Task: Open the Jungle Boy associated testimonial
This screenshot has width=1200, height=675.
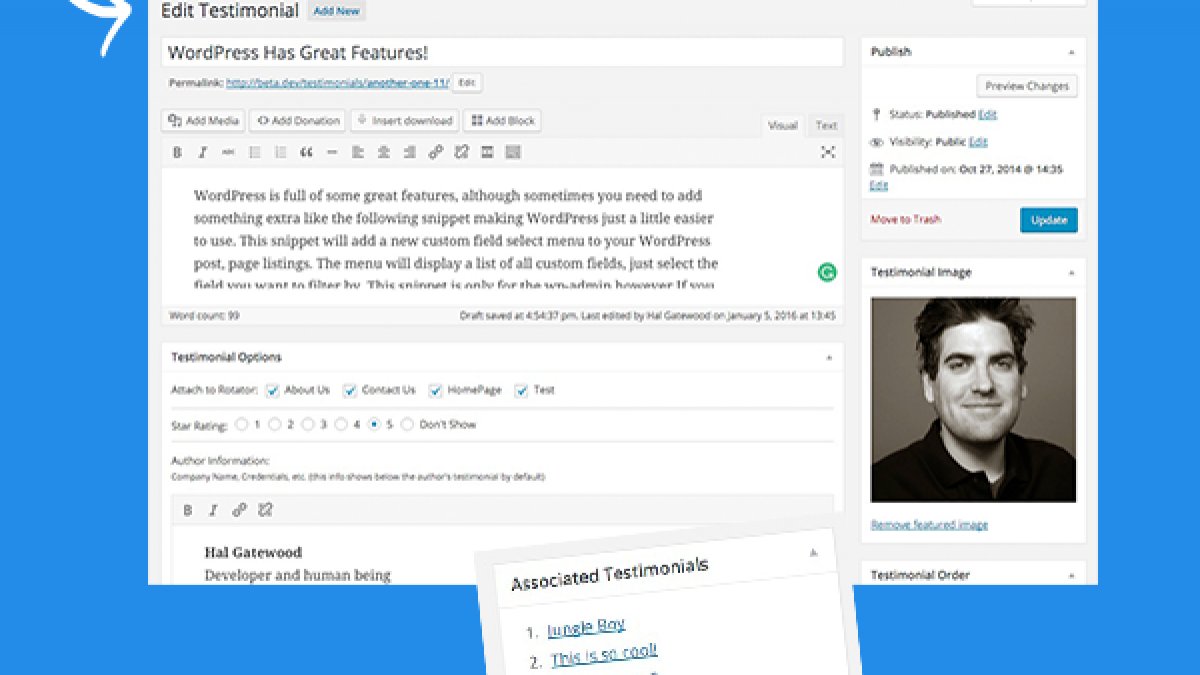Action: pos(586,627)
